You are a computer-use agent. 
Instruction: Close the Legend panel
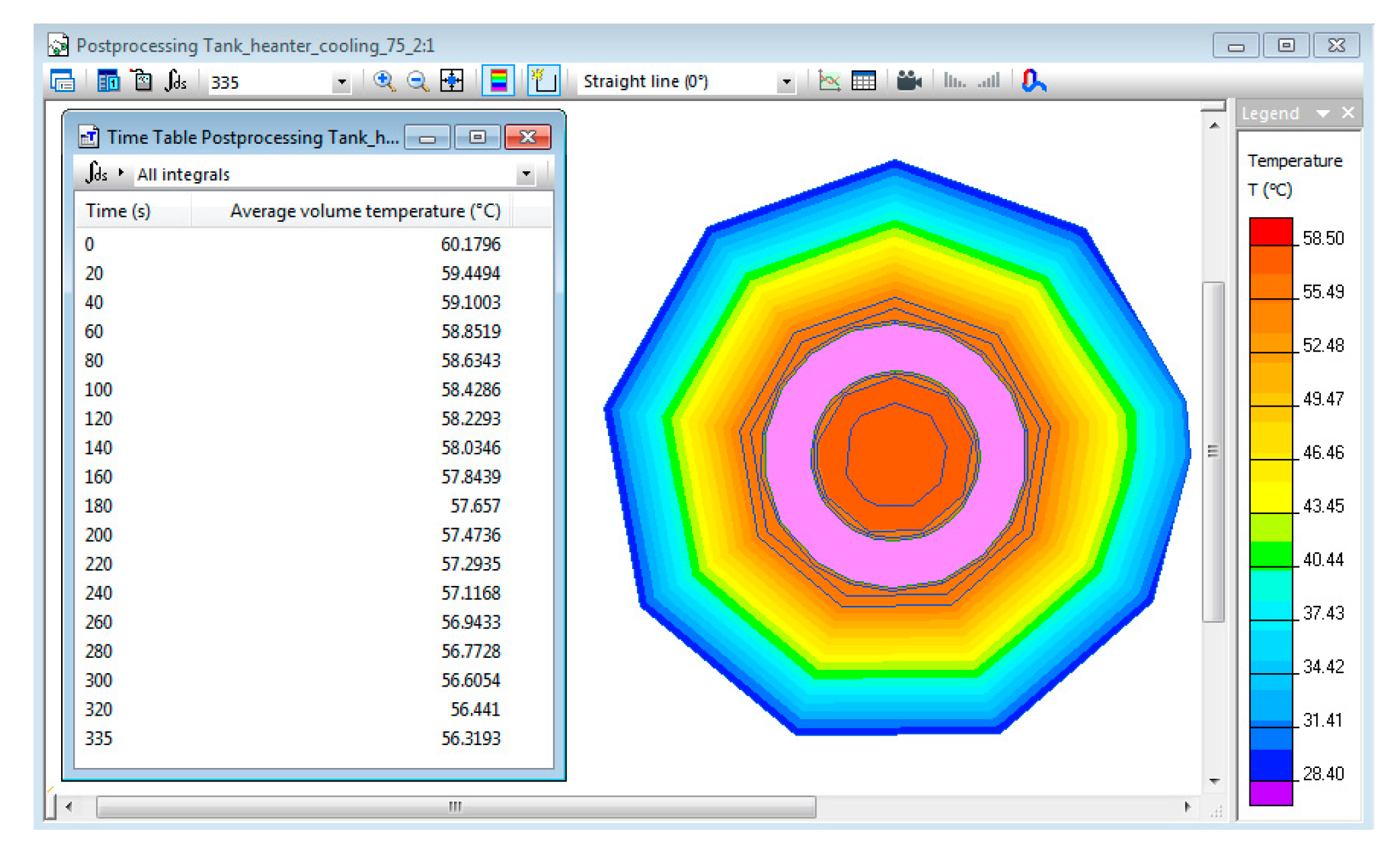point(1348,113)
